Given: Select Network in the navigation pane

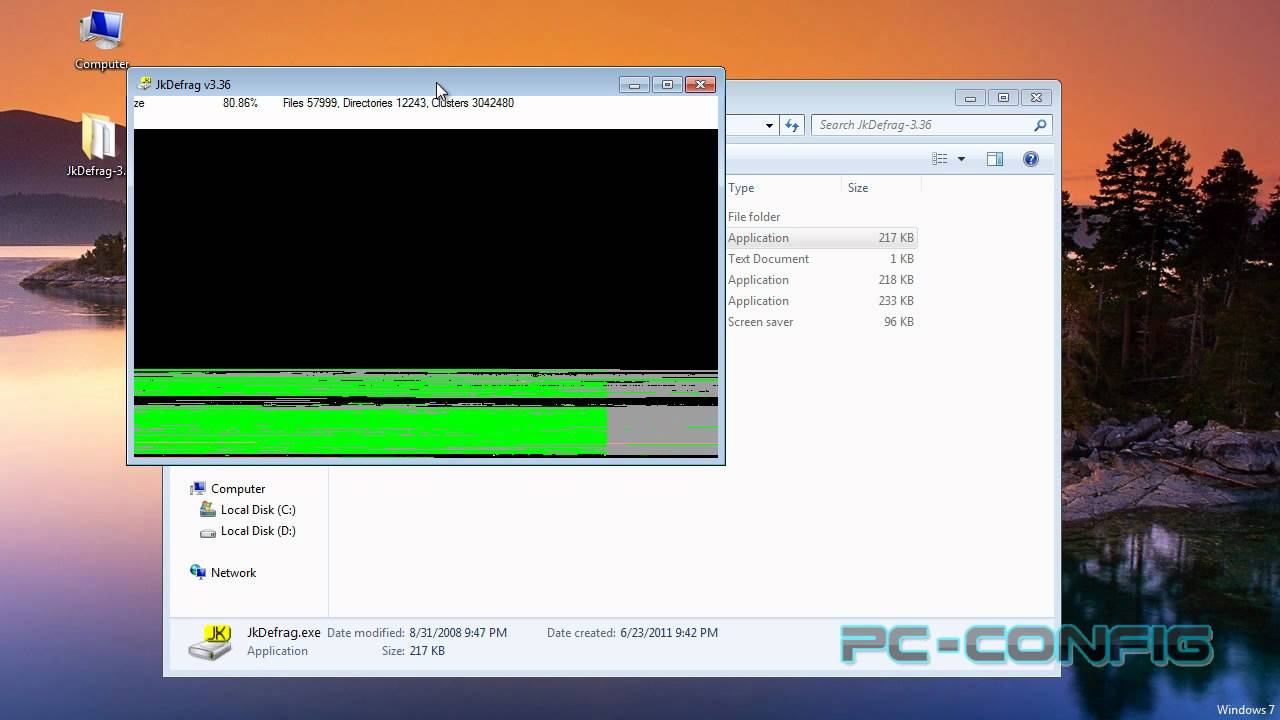Looking at the screenshot, I should [x=233, y=573].
